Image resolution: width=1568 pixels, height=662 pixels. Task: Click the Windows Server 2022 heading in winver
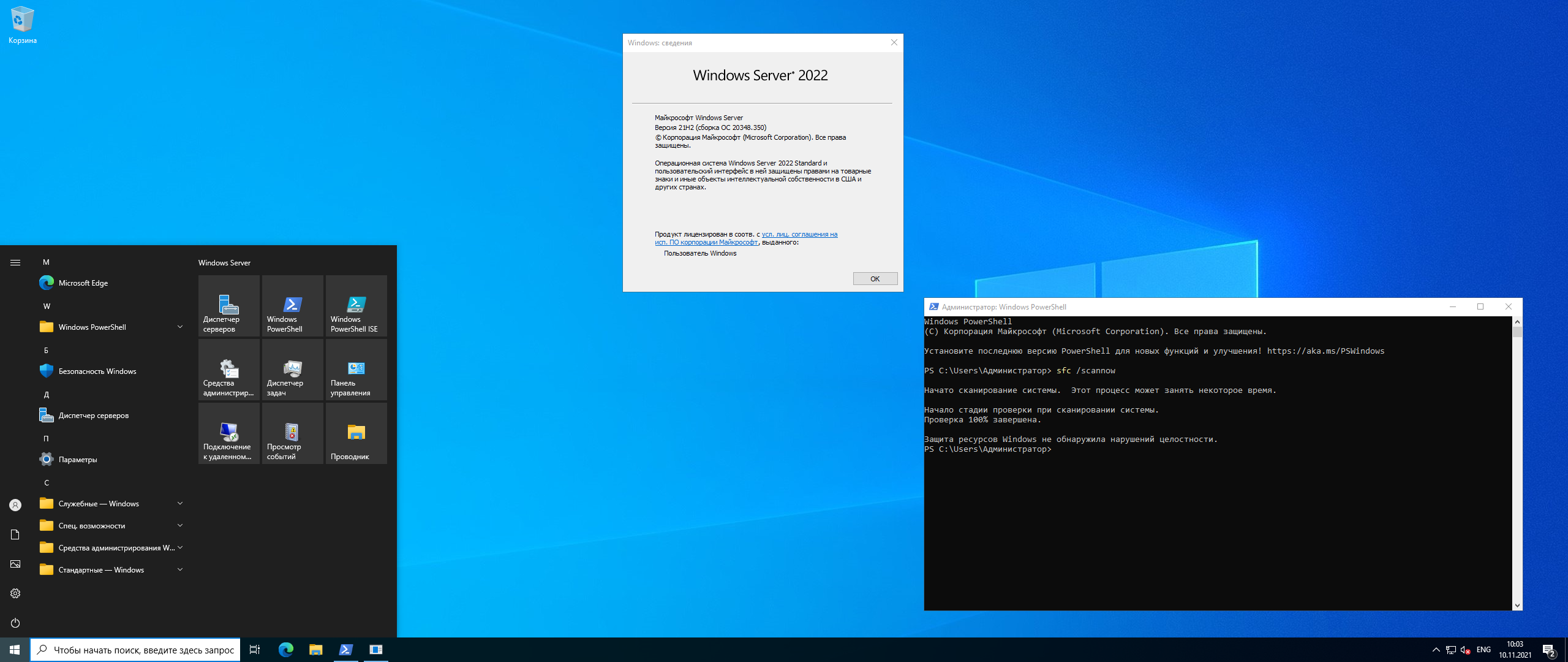coord(760,75)
